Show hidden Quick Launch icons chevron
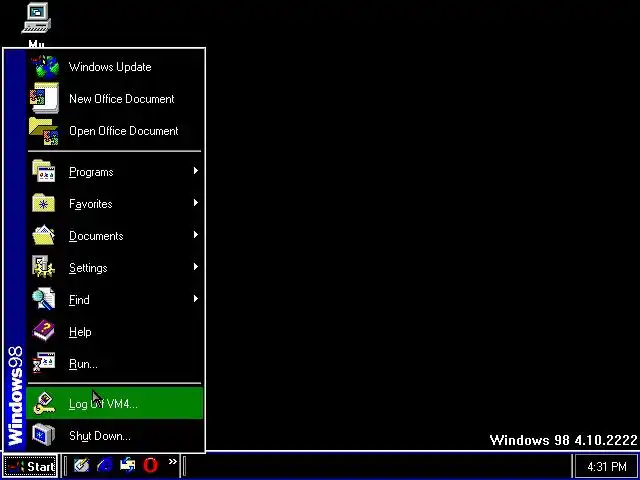640x480 pixels. 173,462
